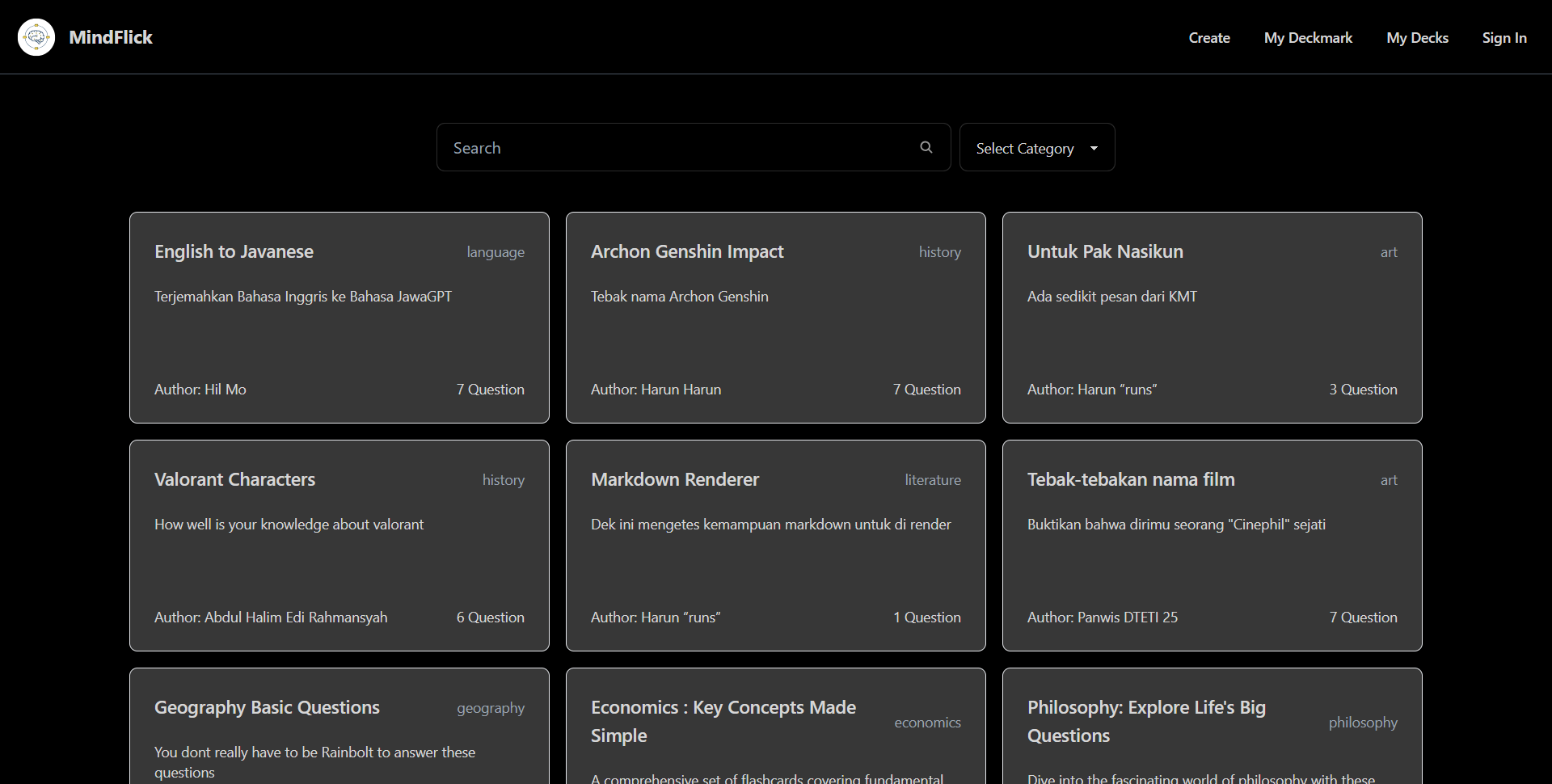Click Economics : Key Concepts Made Simple
This screenshot has width=1552, height=784.
click(x=723, y=721)
